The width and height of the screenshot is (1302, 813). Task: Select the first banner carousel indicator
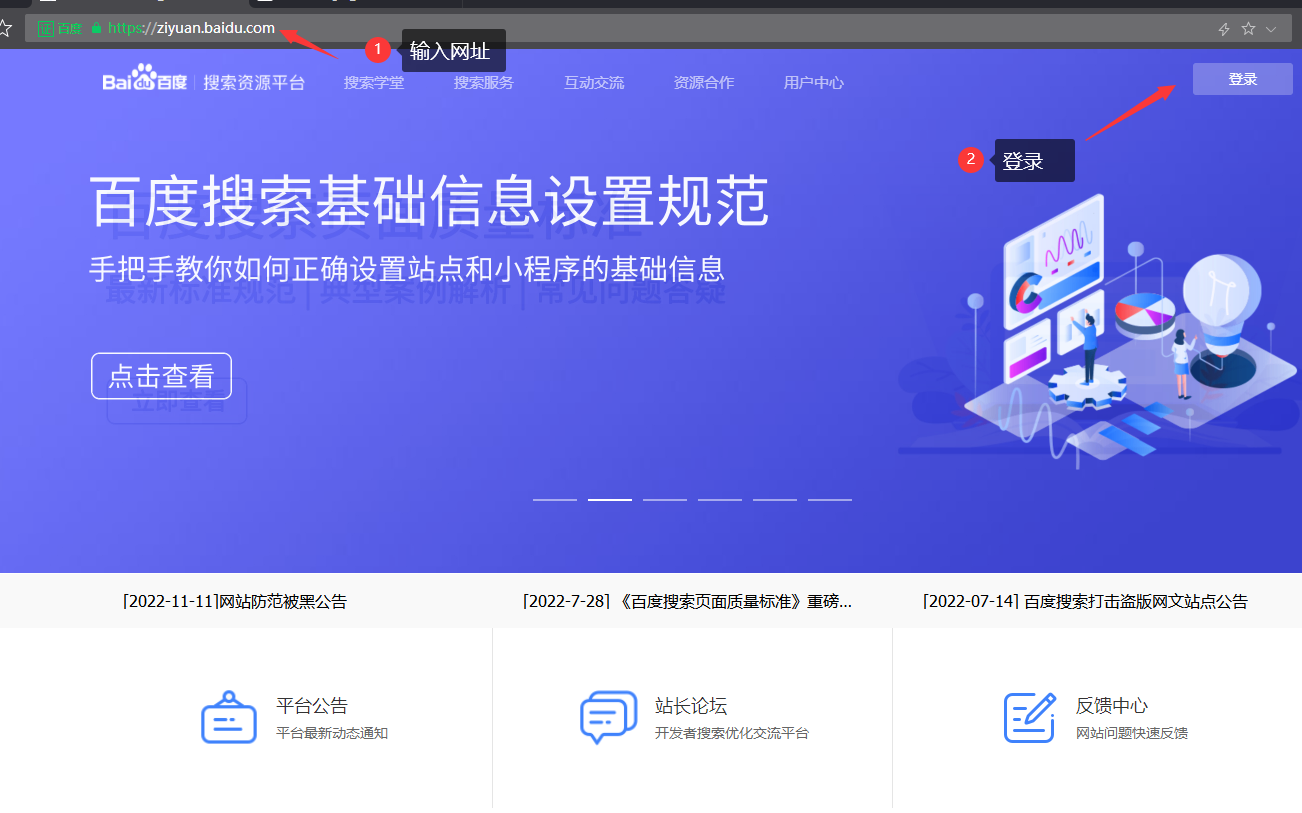pyautogui.click(x=555, y=499)
